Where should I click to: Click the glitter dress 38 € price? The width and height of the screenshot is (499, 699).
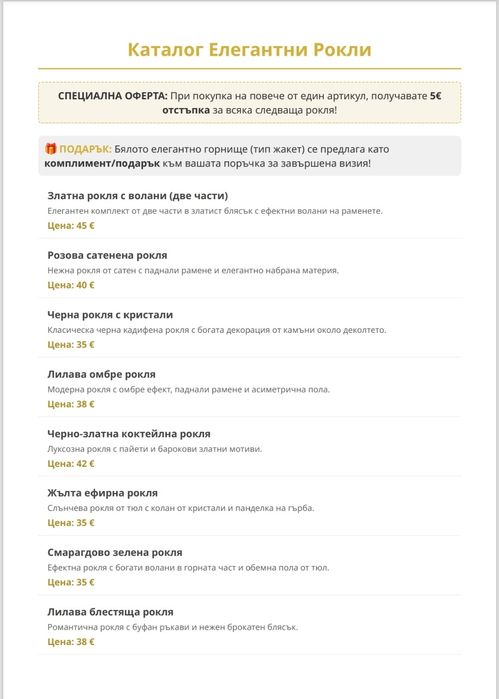71,642
